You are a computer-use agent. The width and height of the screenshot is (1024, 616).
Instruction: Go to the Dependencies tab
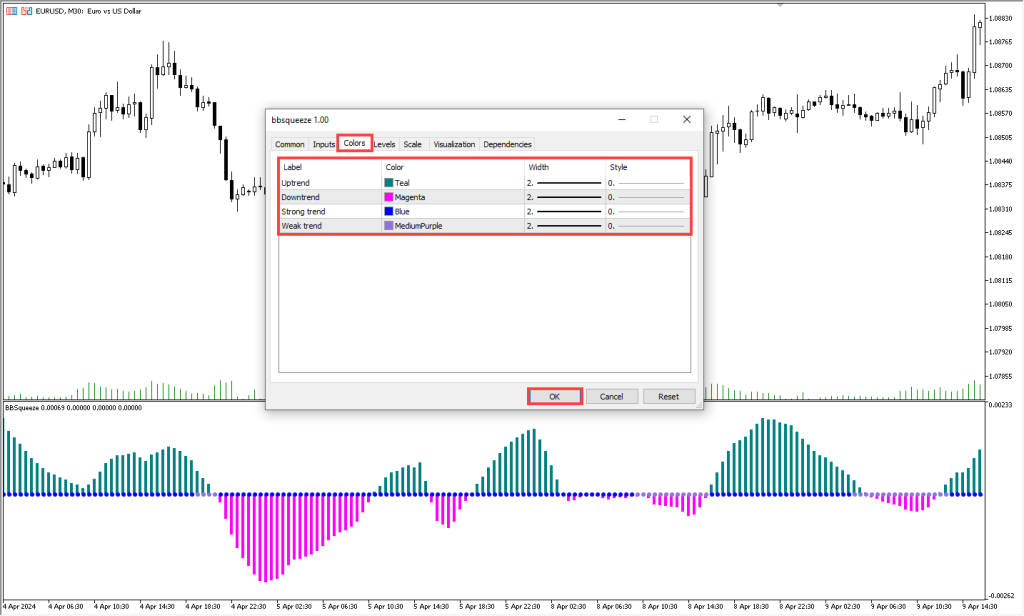pos(507,144)
